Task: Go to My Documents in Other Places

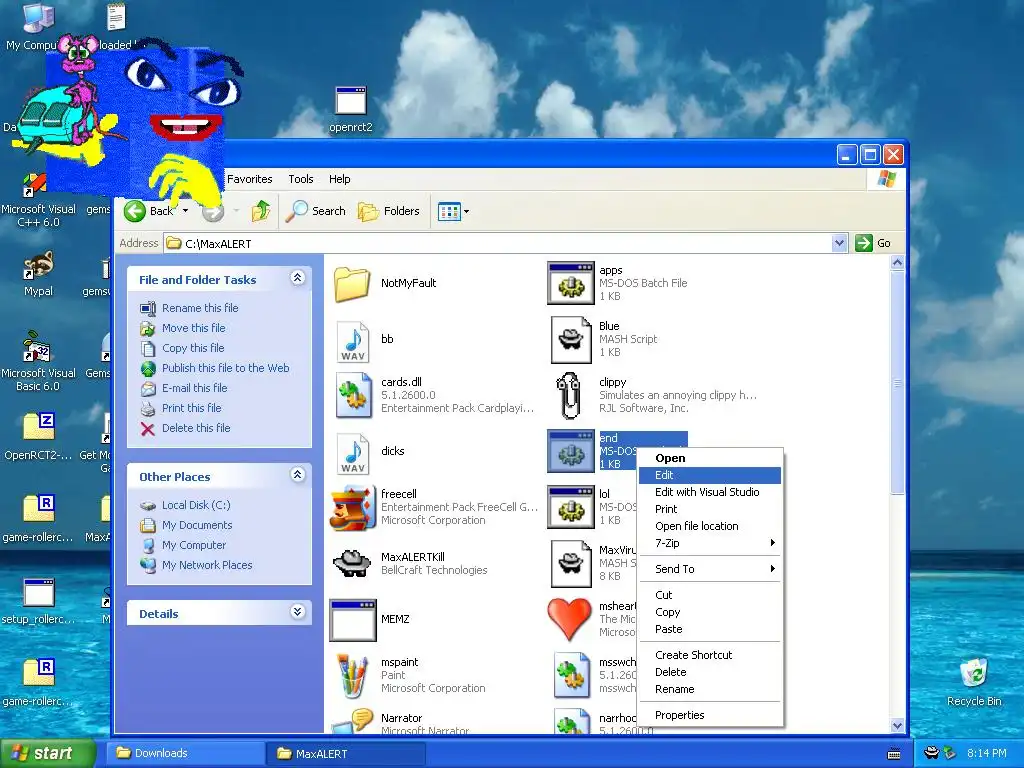Action: [x=197, y=525]
